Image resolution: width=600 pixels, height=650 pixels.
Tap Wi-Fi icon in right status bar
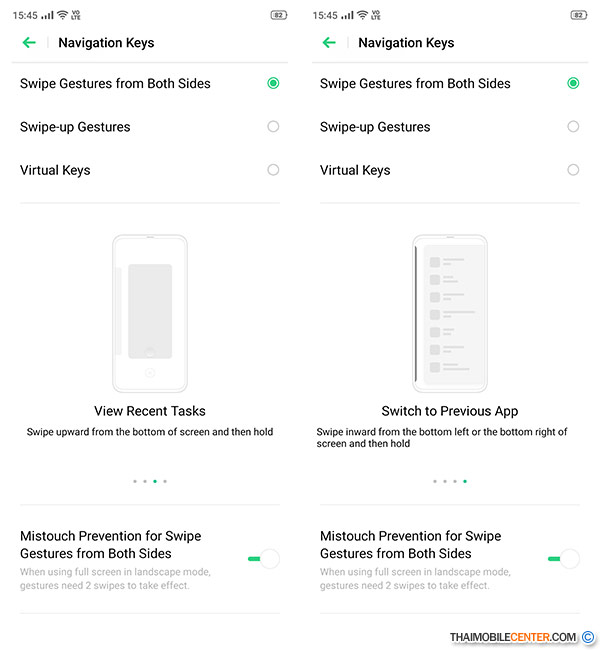click(362, 16)
